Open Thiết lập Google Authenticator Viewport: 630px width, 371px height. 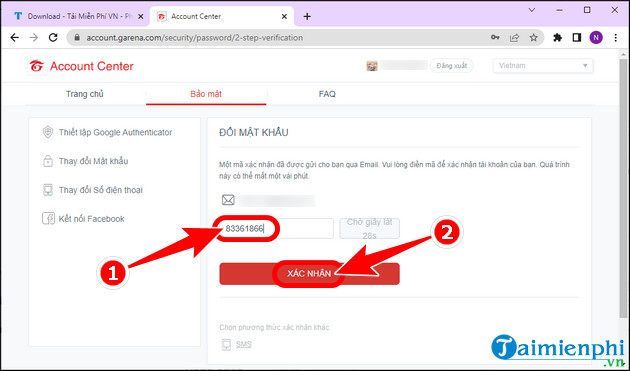click(x=115, y=132)
